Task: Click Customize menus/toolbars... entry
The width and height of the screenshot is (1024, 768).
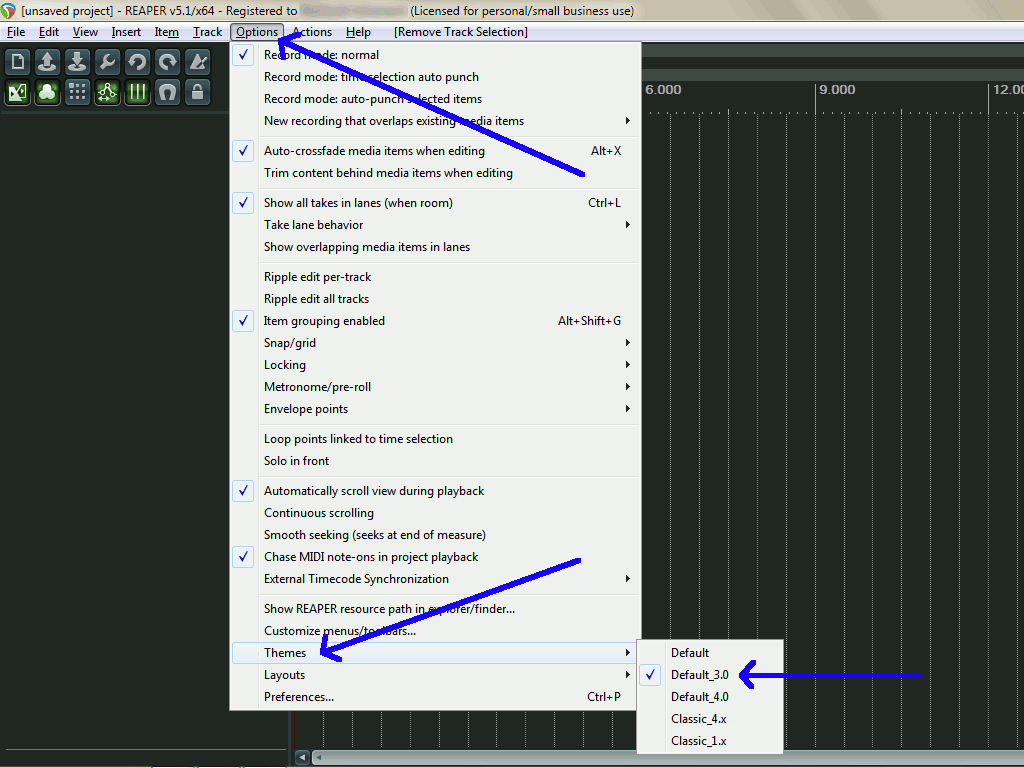Action: point(435,631)
